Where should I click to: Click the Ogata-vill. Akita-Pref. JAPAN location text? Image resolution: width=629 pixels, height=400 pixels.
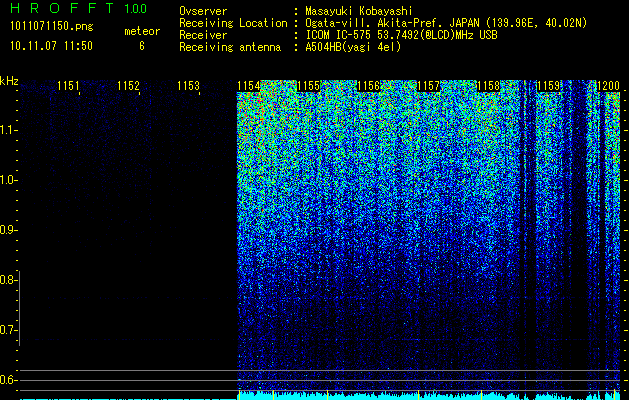pos(446,23)
